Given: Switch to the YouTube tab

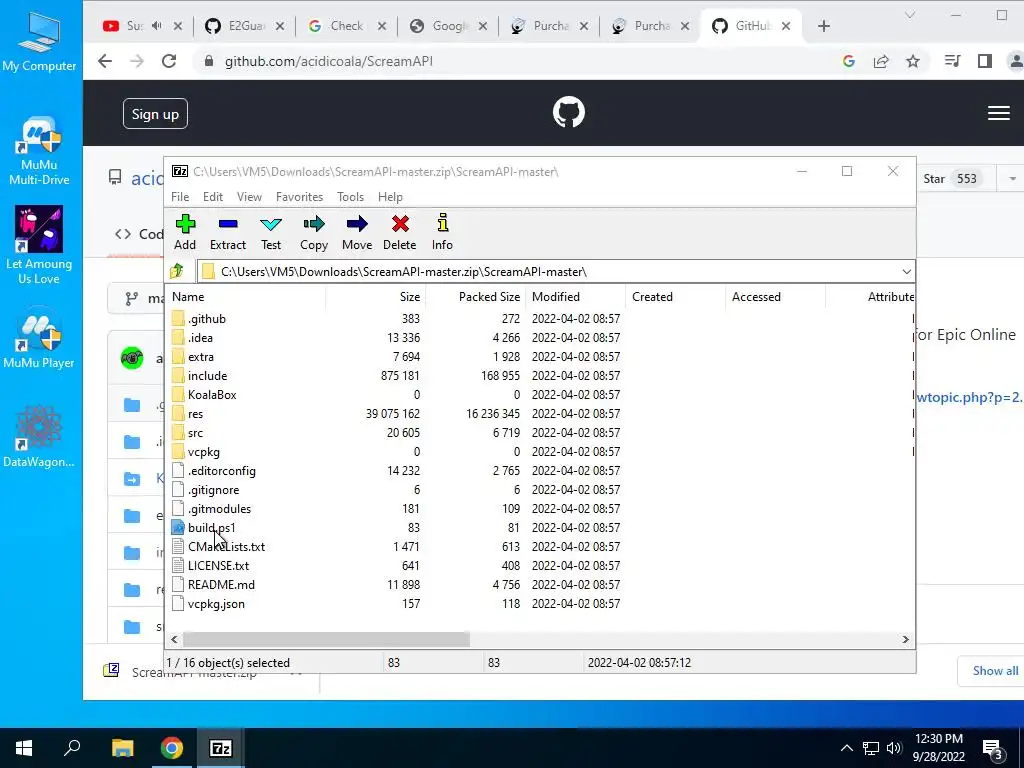Looking at the screenshot, I should tap(144, 26).
